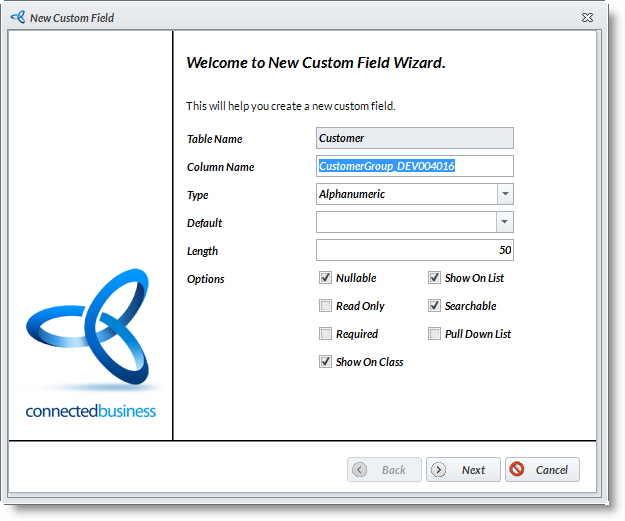Click the app icon in the title bar
The height and width of the screenshot is (521, 625).
(17, 17)
